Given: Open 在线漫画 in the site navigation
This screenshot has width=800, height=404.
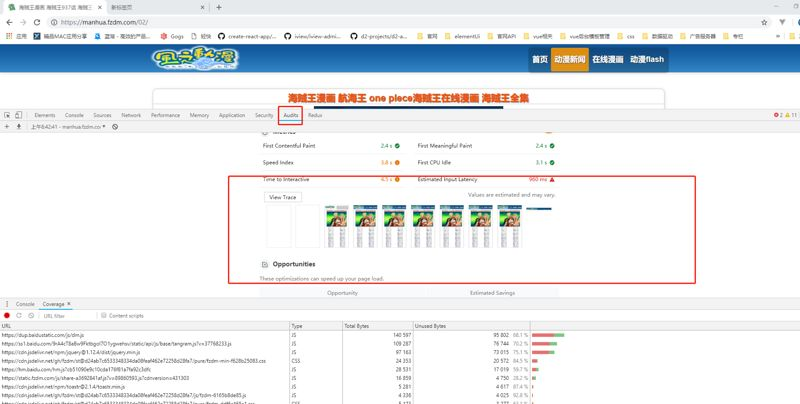Looking at the screenshot, I should (x=608, y=59).
